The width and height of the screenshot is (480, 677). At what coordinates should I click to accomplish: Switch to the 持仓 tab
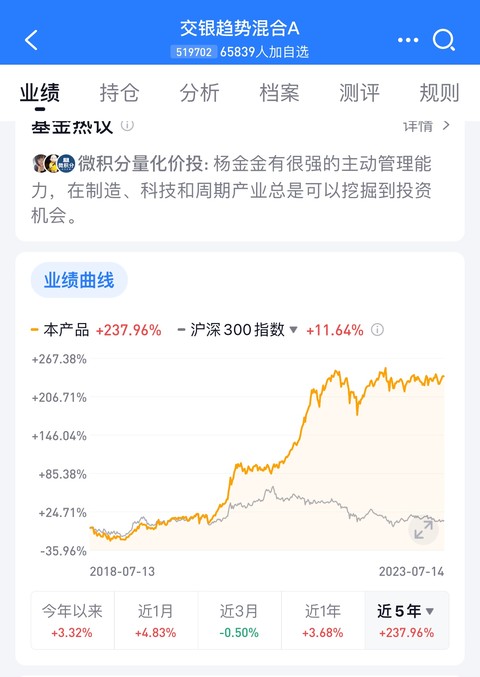coord(120,92)
